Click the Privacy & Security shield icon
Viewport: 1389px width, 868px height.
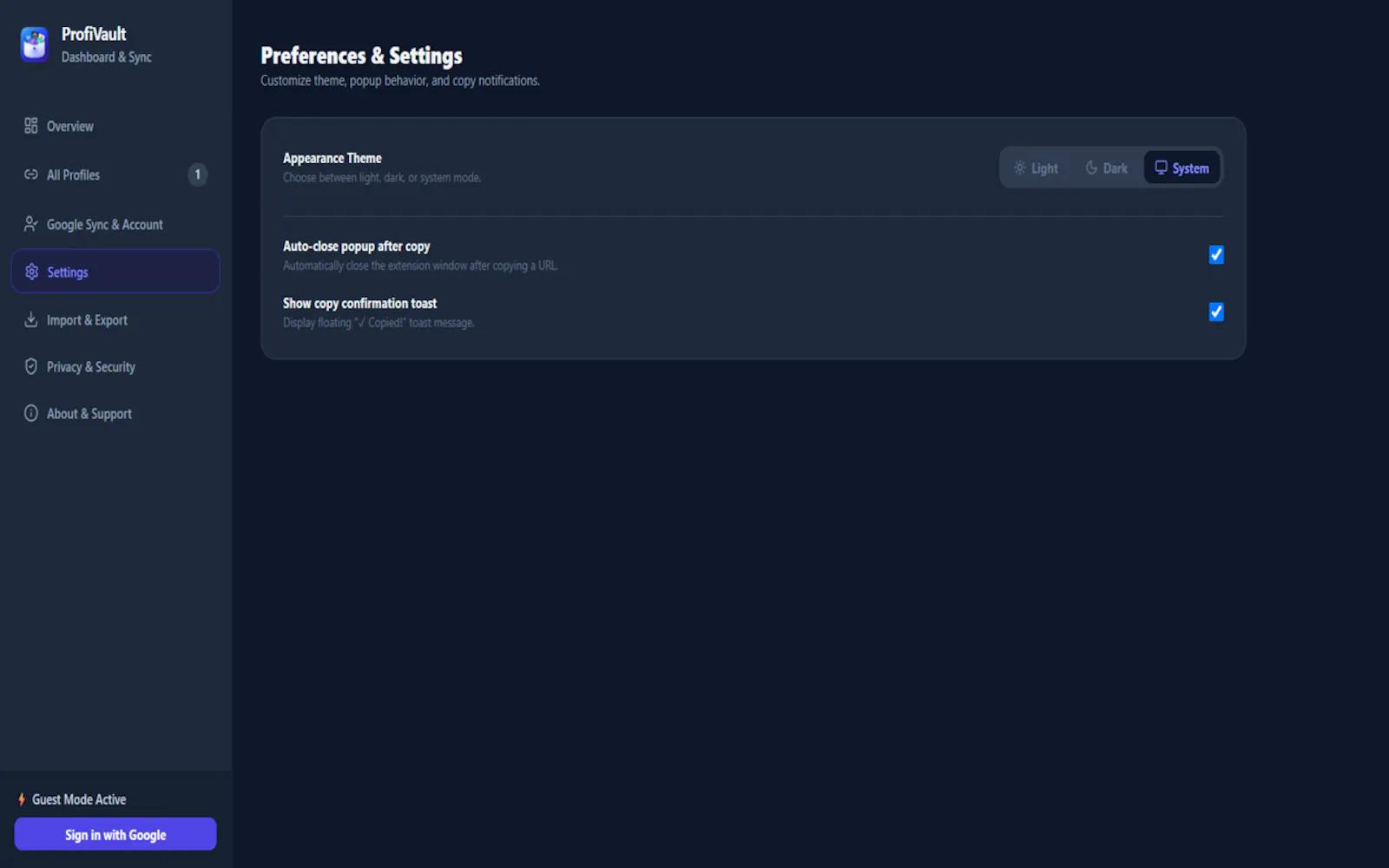tap(31, 366)
